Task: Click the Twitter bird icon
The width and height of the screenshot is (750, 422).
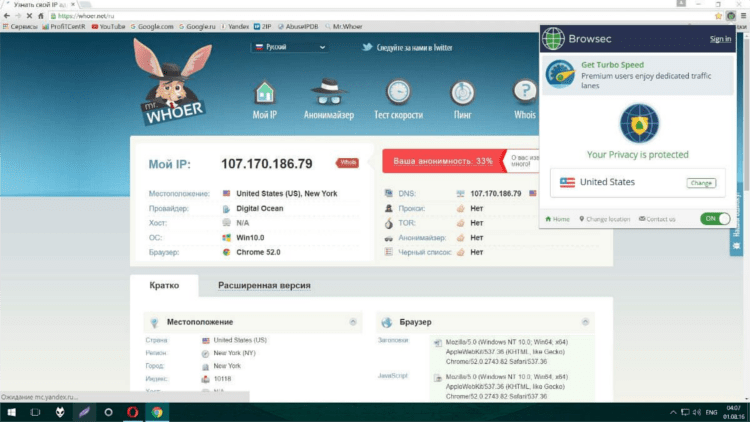Action: 367,47
